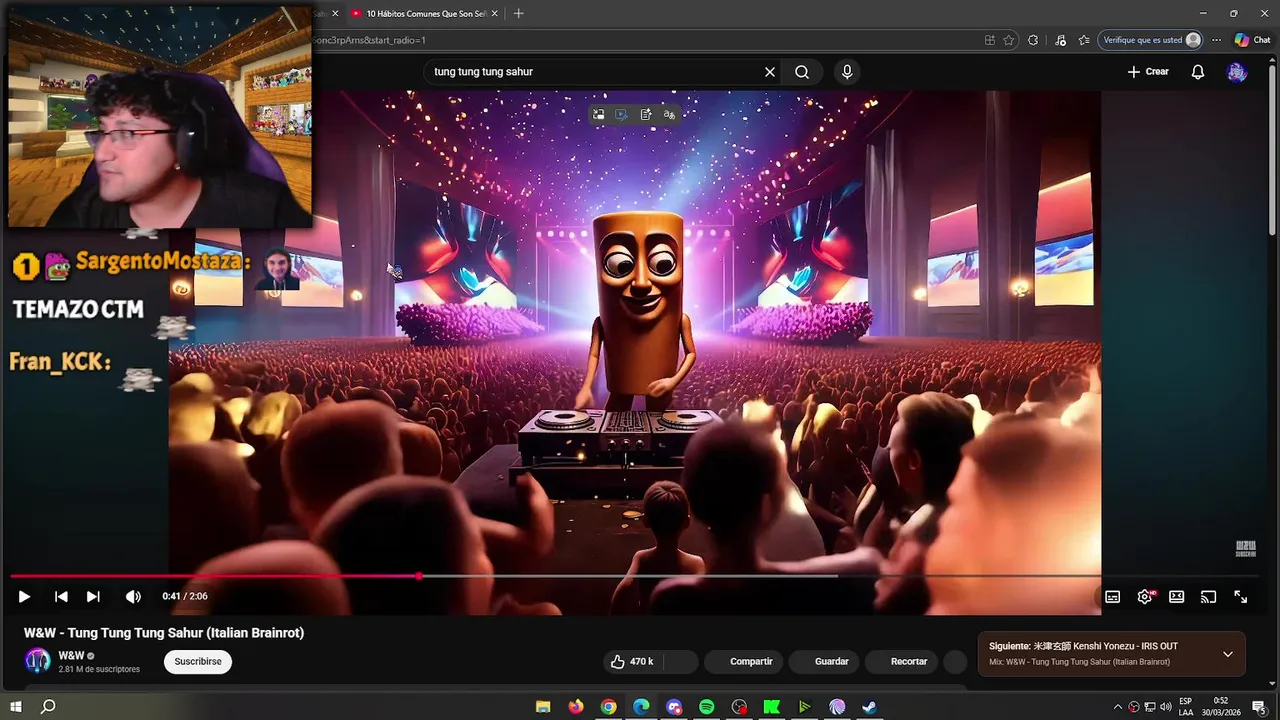Add this page to favorites star
1280x720 pixels.
[x=1009, y=40]
